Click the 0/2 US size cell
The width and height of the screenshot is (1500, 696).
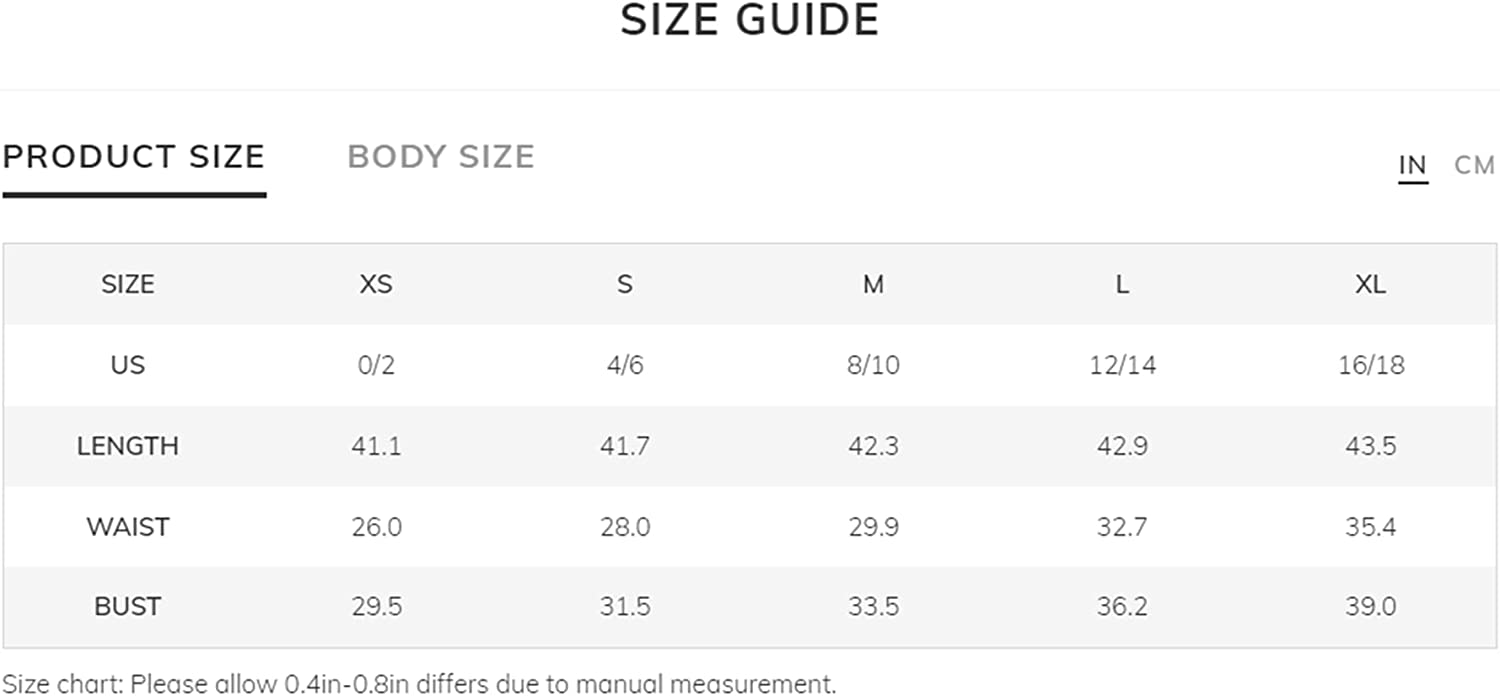pos(376,365)
